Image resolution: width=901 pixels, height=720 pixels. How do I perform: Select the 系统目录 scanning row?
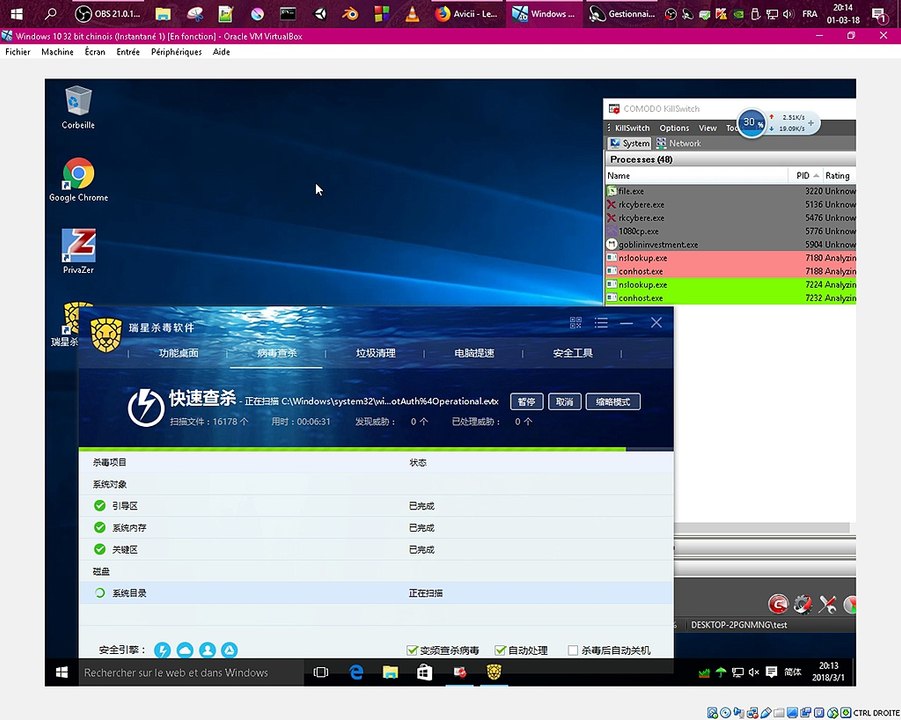tap(376, 593)
